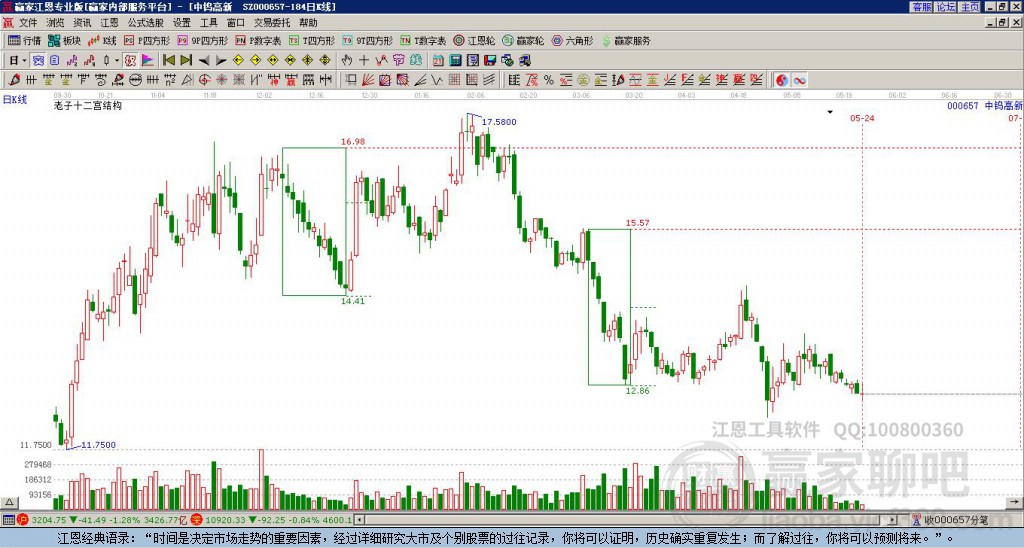1024x548 pixels.
Task: Click the right arrow at volume pane edge
Action: tap(1016, 503)
